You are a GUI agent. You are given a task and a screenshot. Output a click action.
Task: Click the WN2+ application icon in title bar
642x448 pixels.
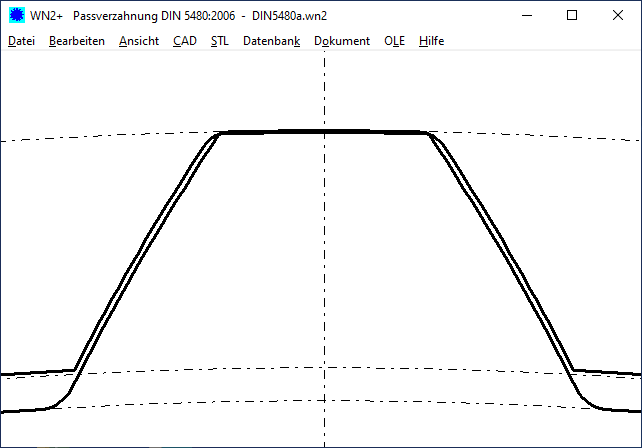[16, 16]
